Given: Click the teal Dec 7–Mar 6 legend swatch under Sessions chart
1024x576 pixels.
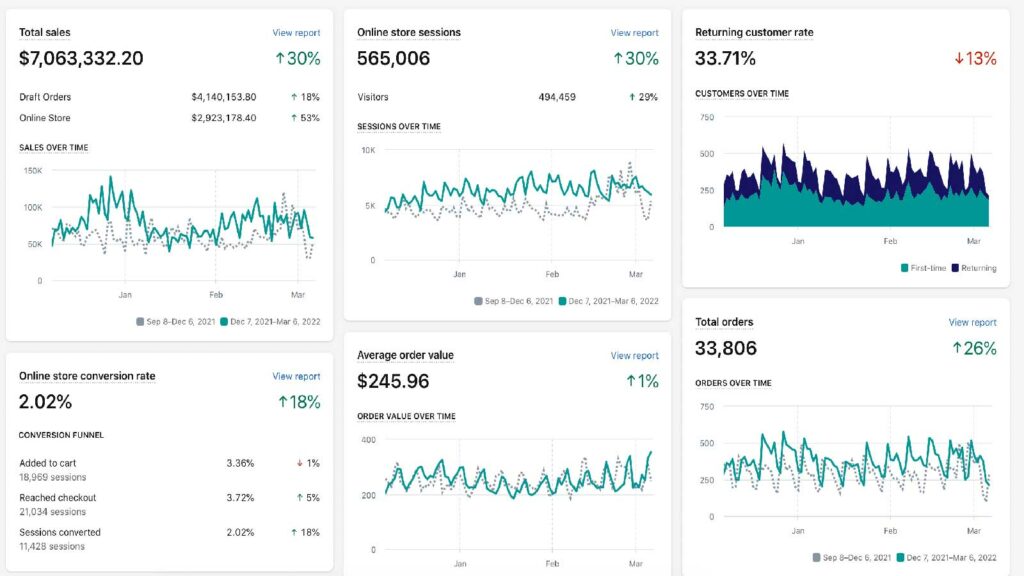Looking at the screenshot, I should (562, 301).
